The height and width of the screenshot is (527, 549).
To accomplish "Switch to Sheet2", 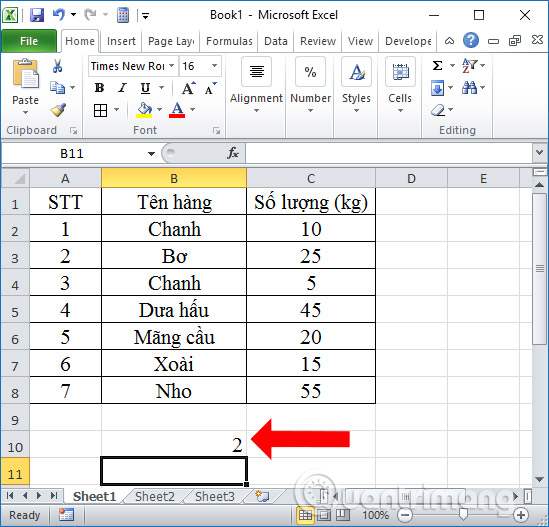I will pyautogui.click(x=155, y=497).
